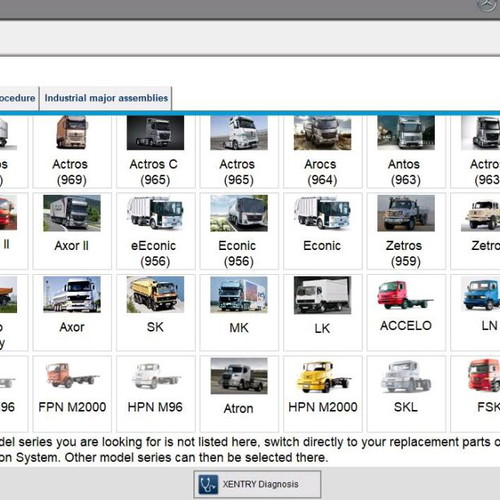Click the 'HPN M2000' label text
The image size is (500, 500).
click(323, 407)
